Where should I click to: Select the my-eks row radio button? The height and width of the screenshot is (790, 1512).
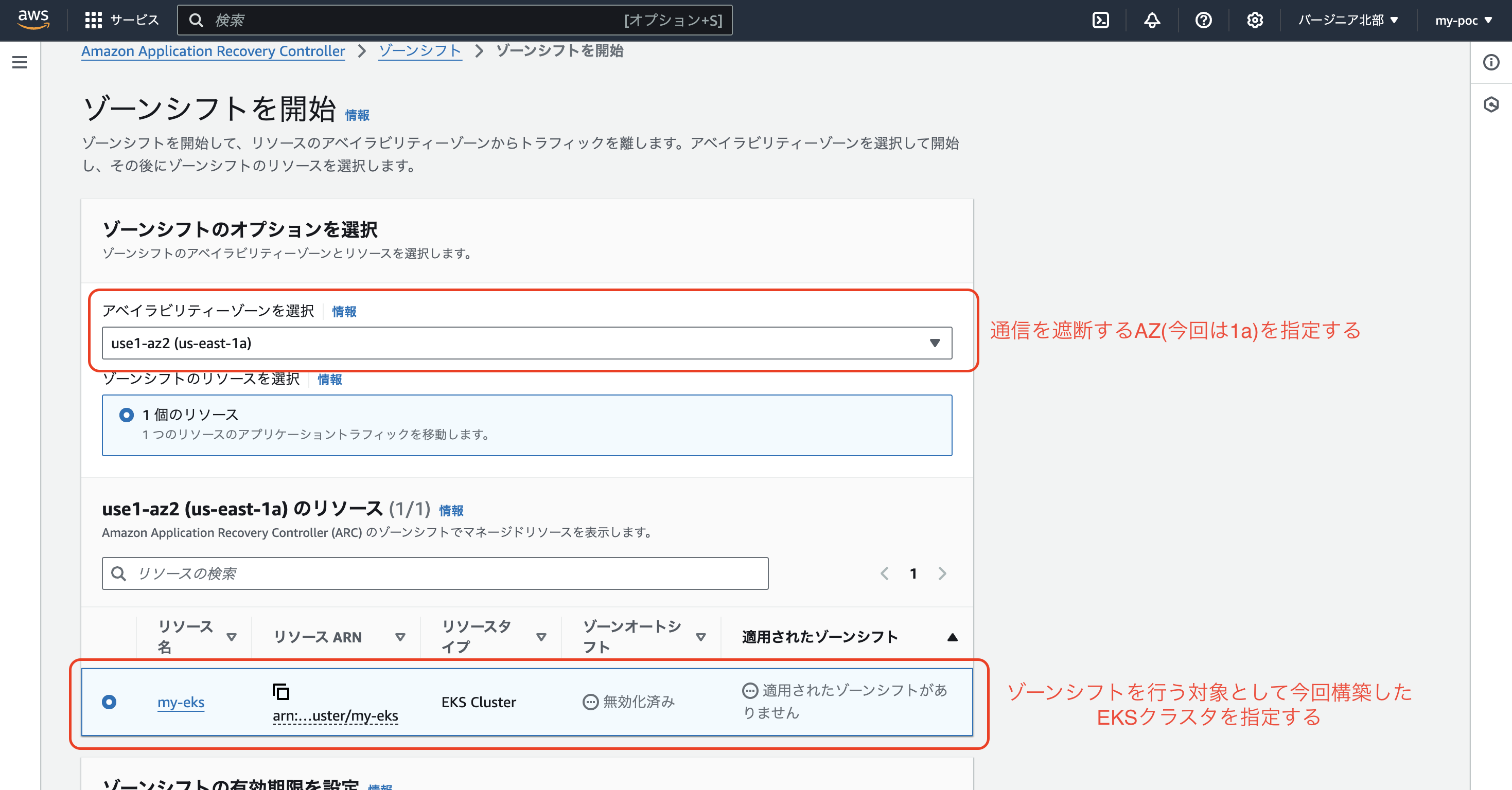point(109,702)
